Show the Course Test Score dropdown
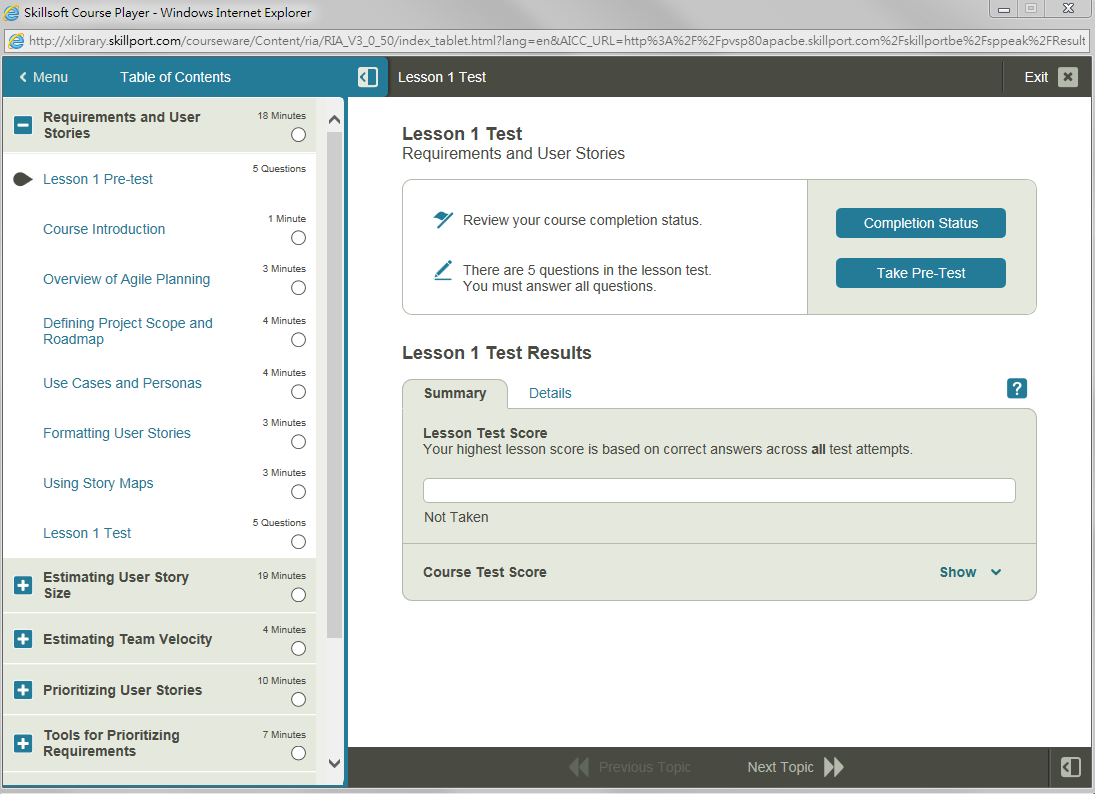 pos(970,572)
